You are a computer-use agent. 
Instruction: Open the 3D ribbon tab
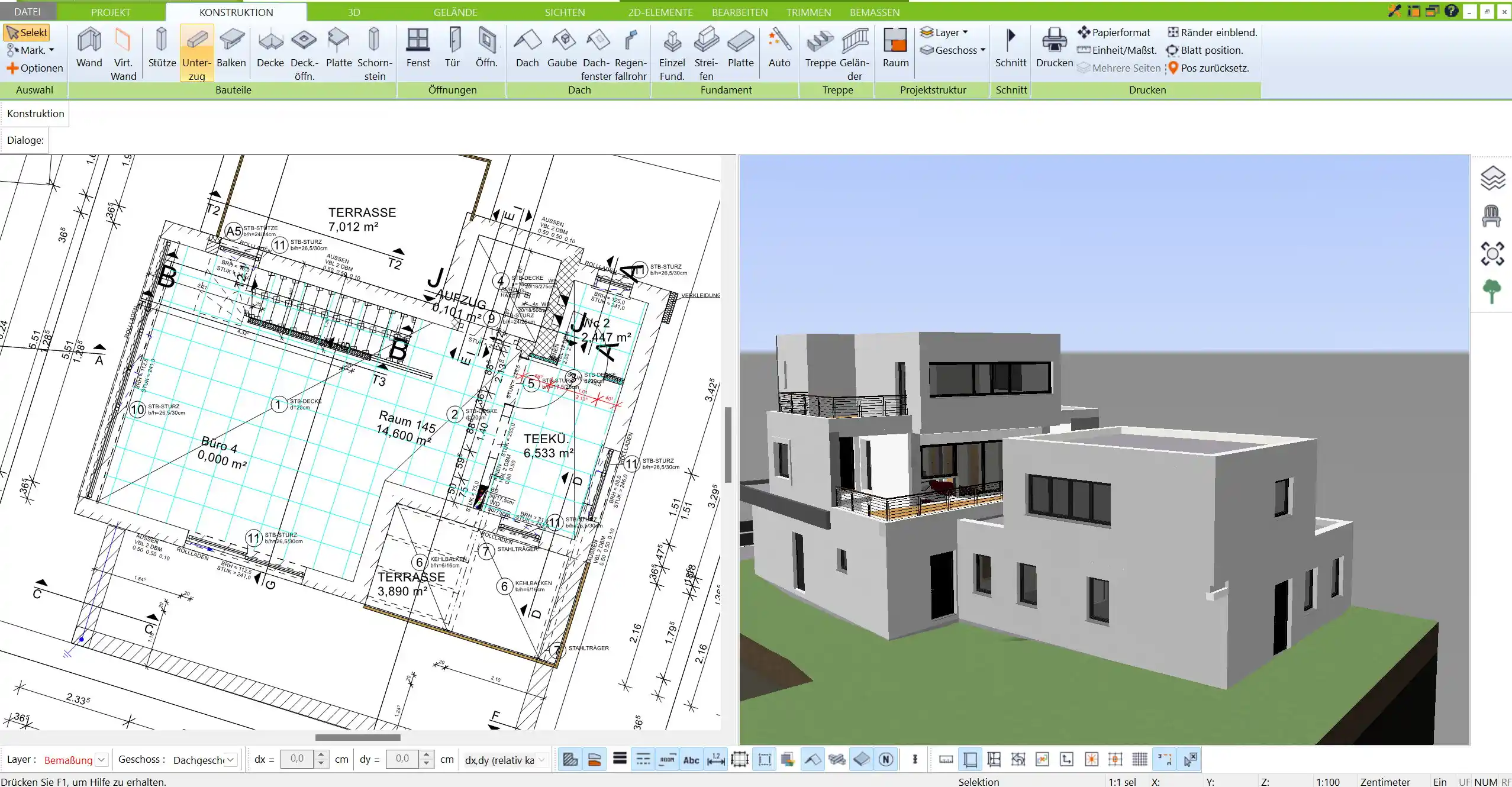point(354,12)
